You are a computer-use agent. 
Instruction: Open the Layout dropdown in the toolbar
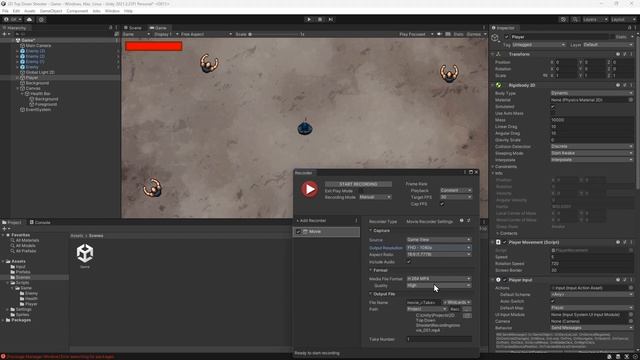coord(623,19)
